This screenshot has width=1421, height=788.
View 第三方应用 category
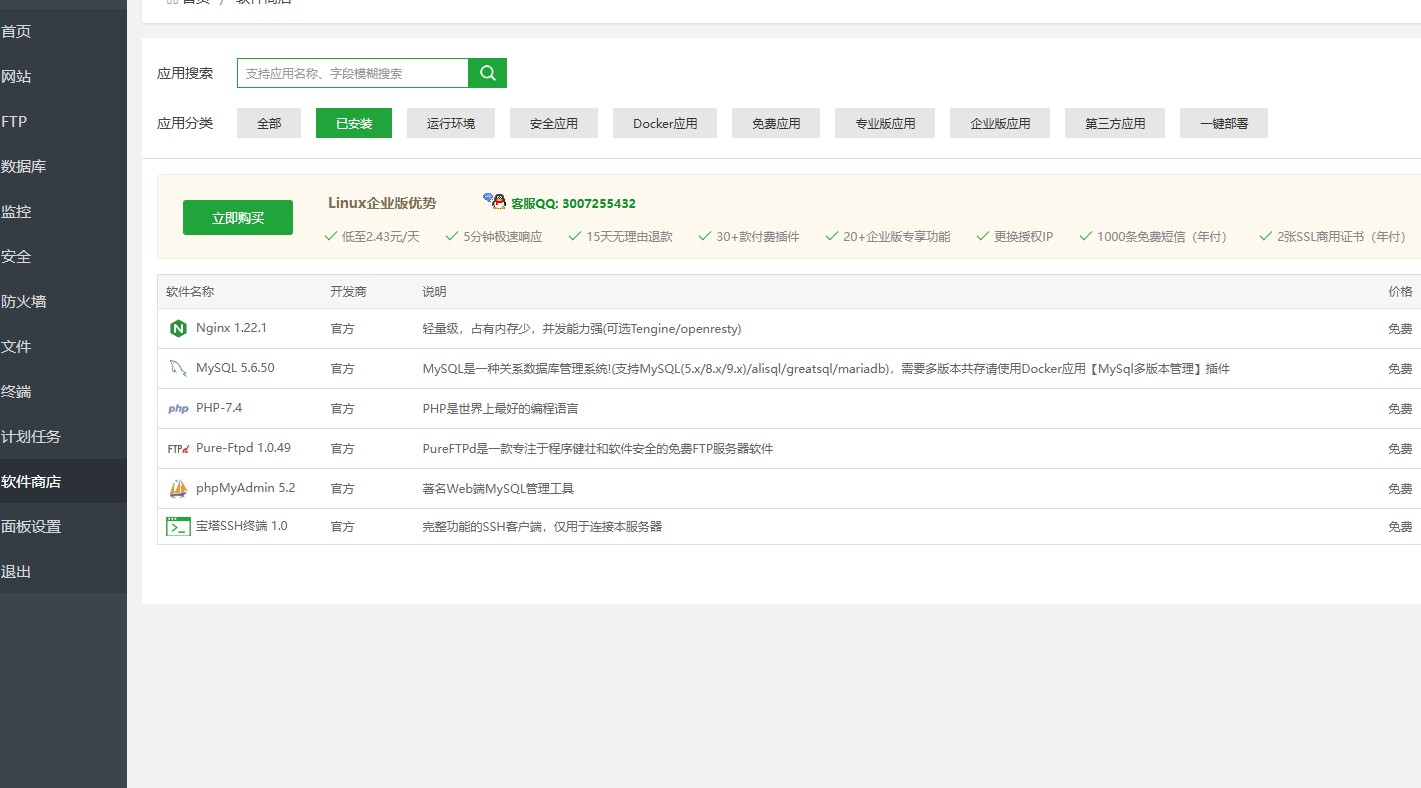(1115, 123)
